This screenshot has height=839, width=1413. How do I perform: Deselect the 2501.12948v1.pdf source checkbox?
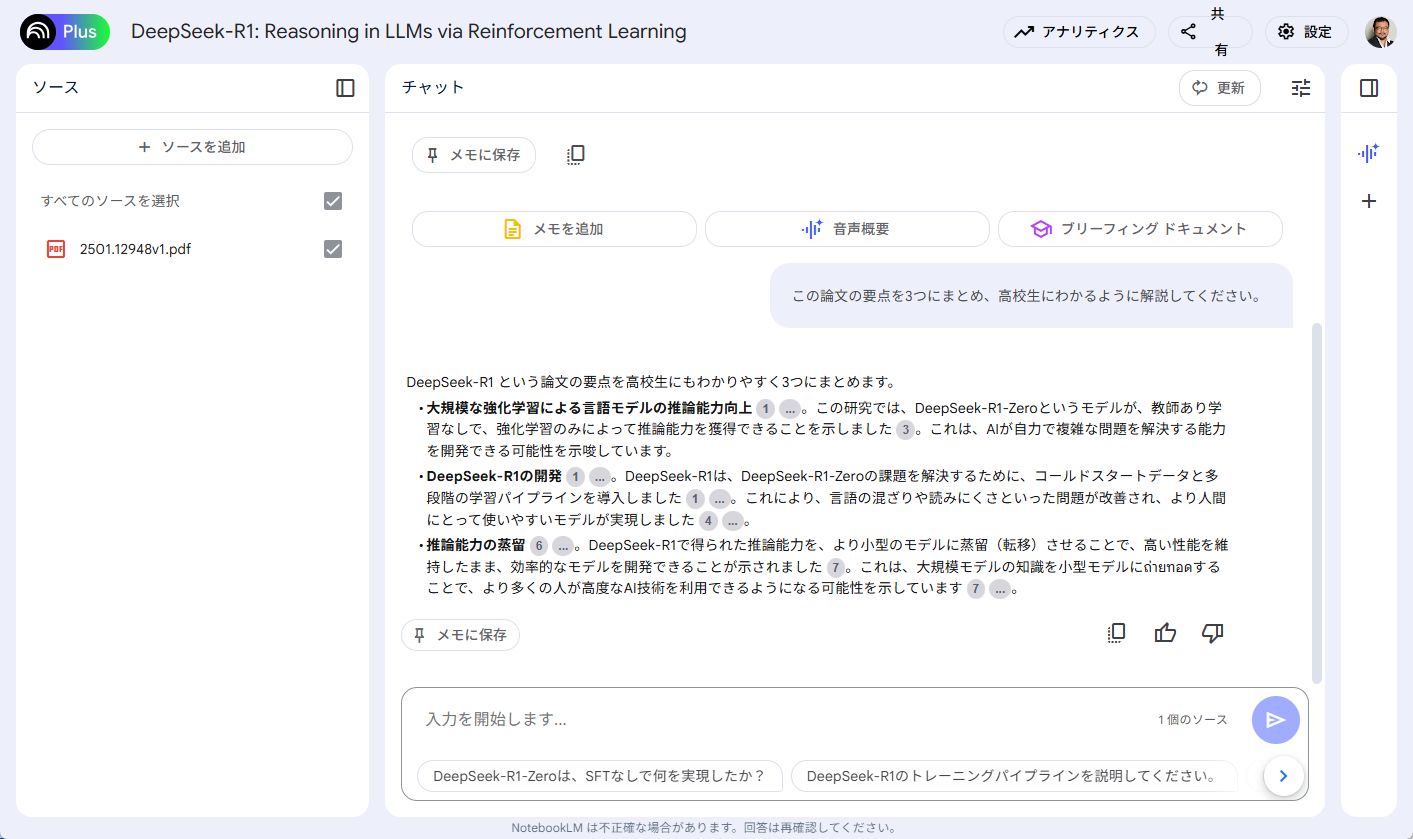pos(332,249)
